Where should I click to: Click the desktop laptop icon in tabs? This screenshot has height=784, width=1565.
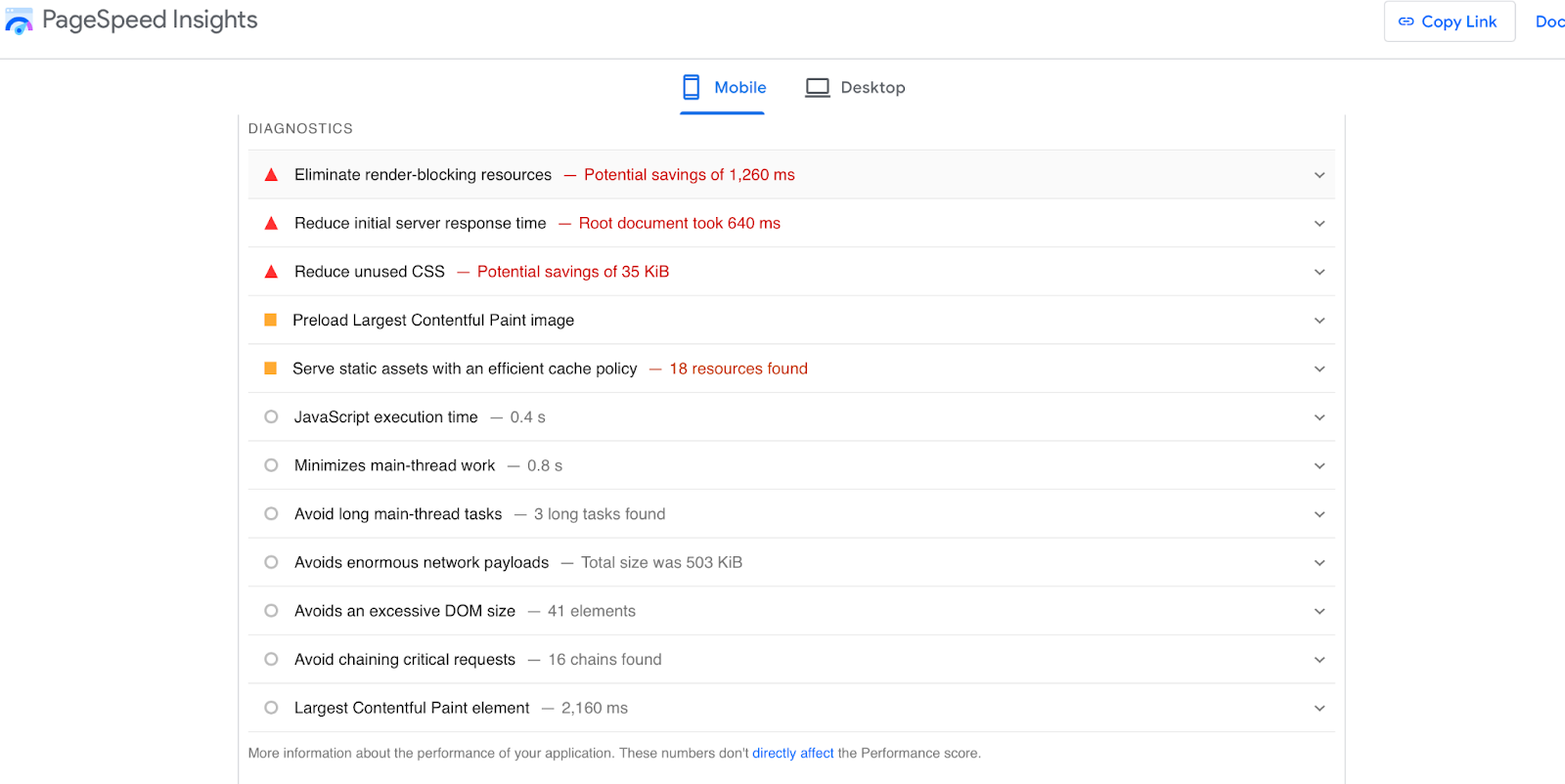818,88
